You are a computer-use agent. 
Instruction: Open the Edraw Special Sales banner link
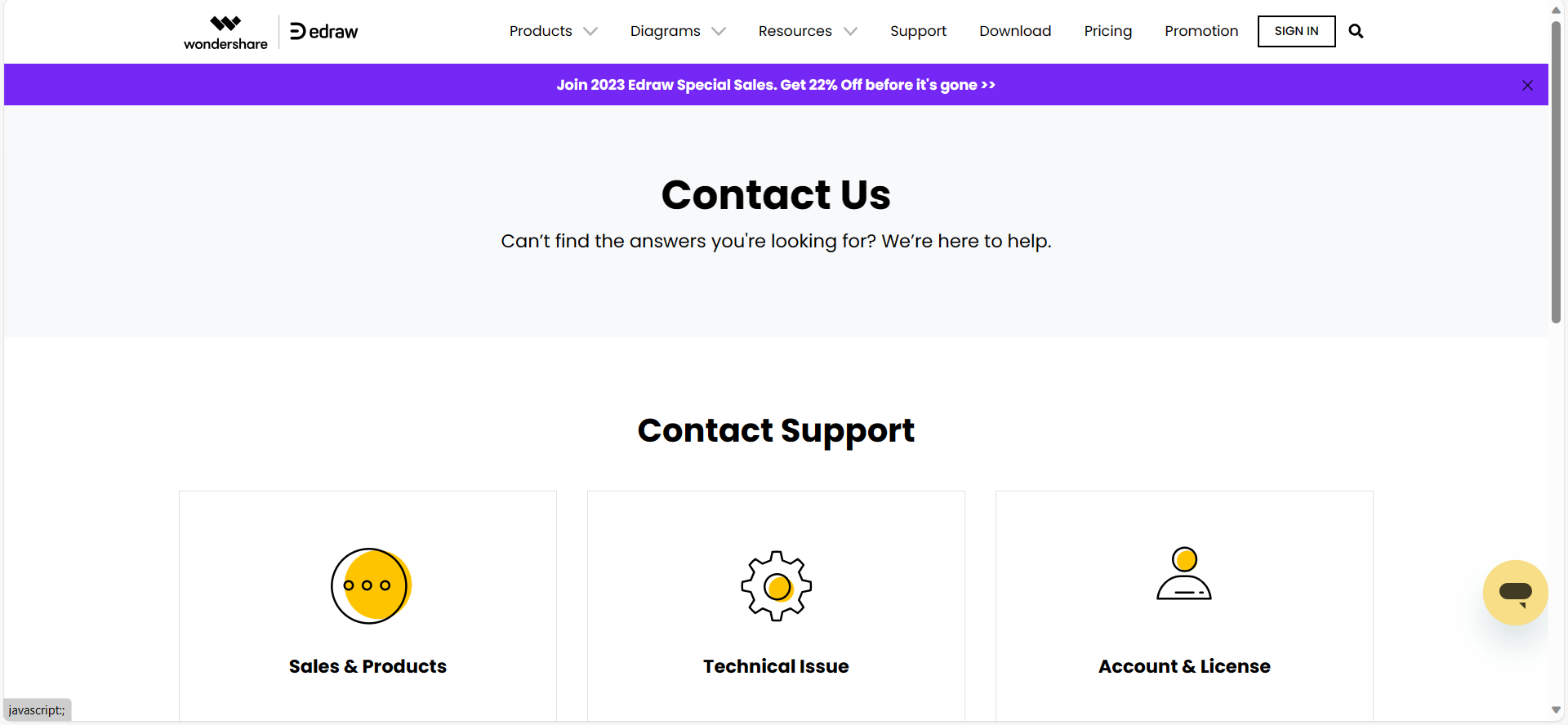(776, 85)
